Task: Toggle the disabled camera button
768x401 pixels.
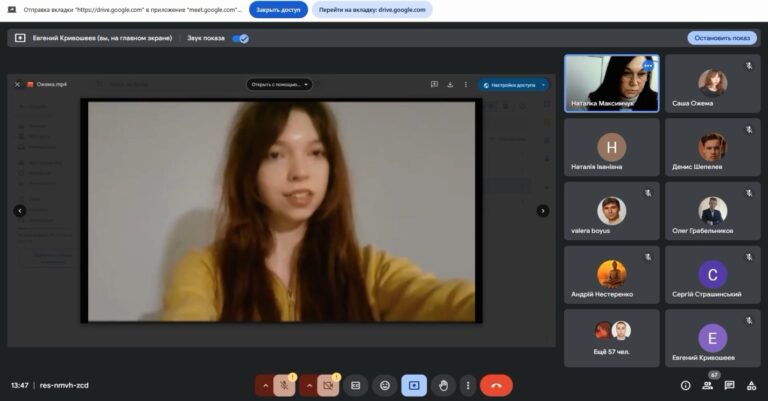Action: point(328,385)
